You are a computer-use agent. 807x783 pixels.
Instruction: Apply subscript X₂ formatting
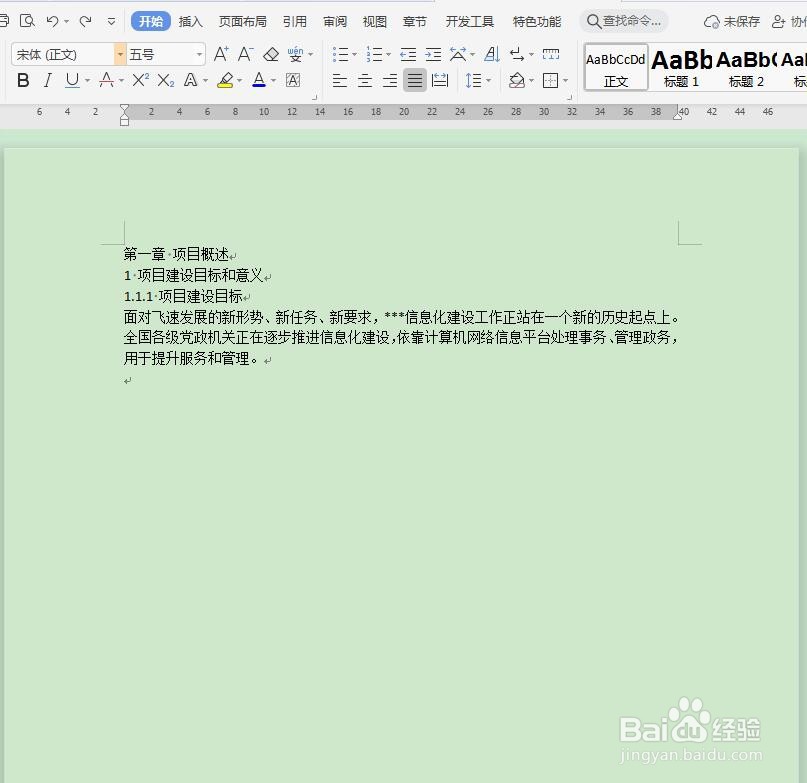(x=166, y=80)
